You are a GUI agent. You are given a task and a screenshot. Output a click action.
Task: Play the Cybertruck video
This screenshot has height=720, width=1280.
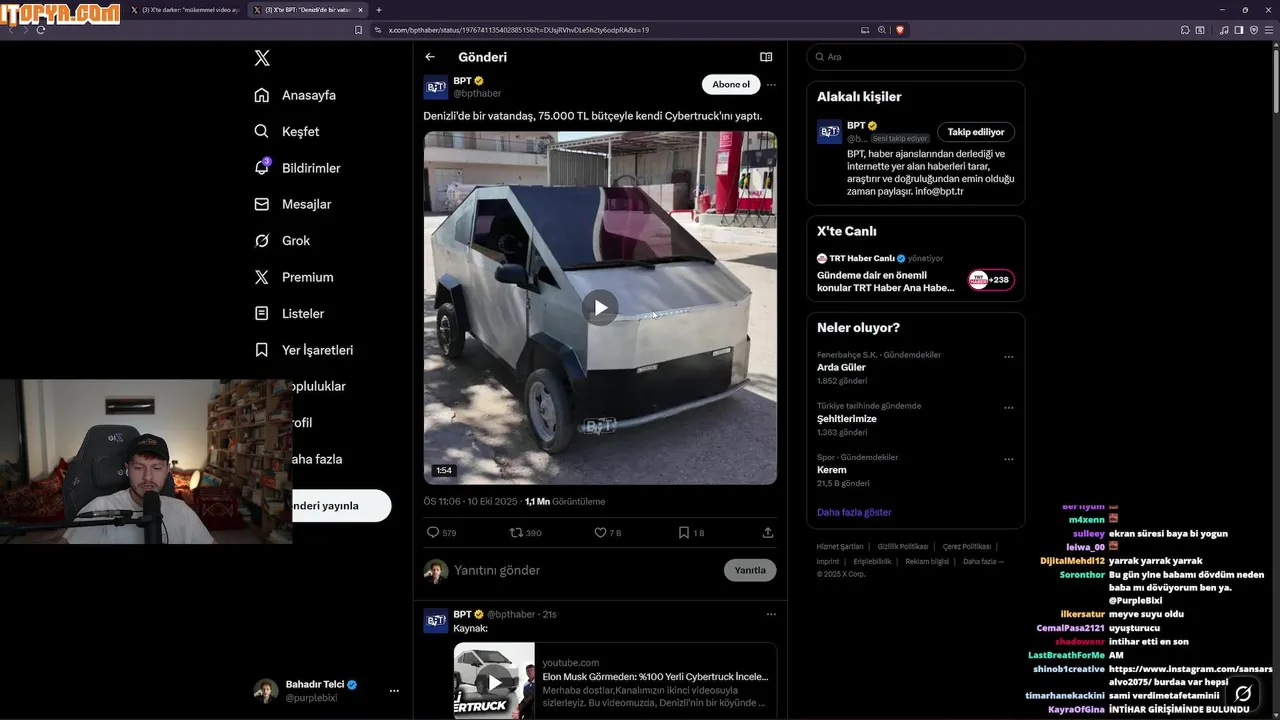600,308
